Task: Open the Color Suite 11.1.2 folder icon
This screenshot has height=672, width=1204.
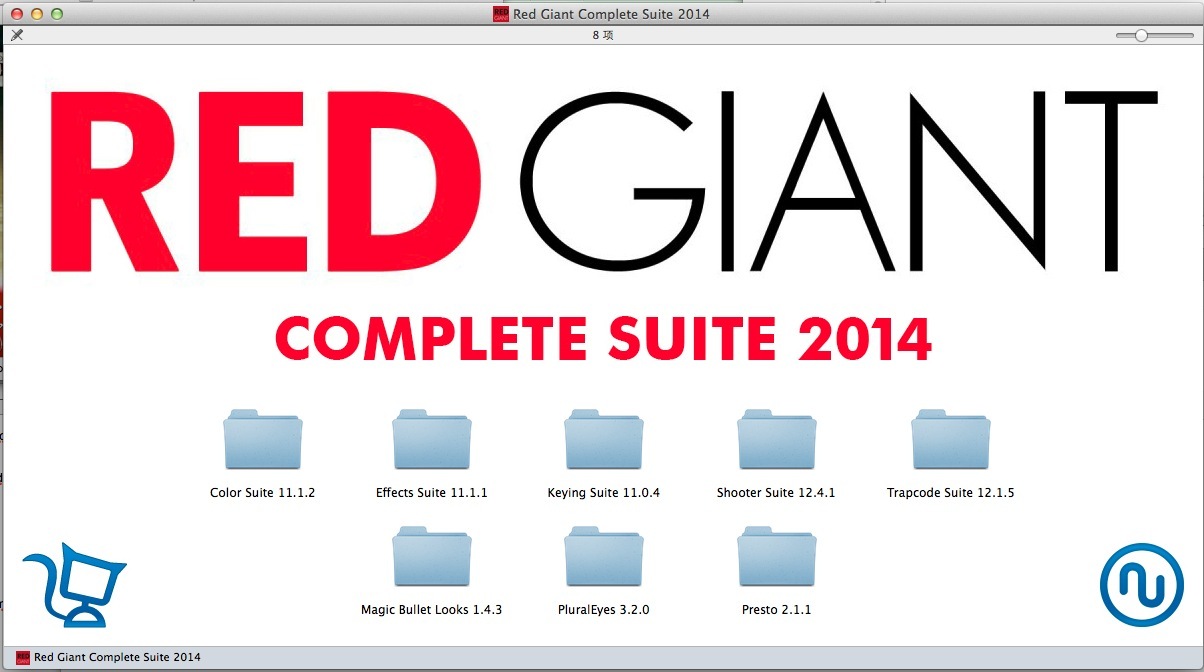Action: [262, 440]
